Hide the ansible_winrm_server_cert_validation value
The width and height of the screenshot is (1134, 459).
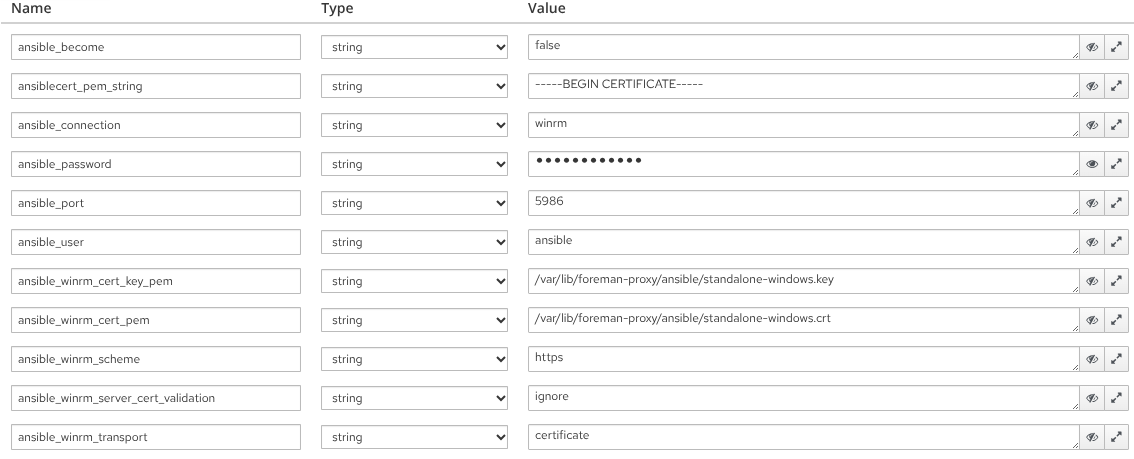pyautogui.click(x=1092, y=398)
